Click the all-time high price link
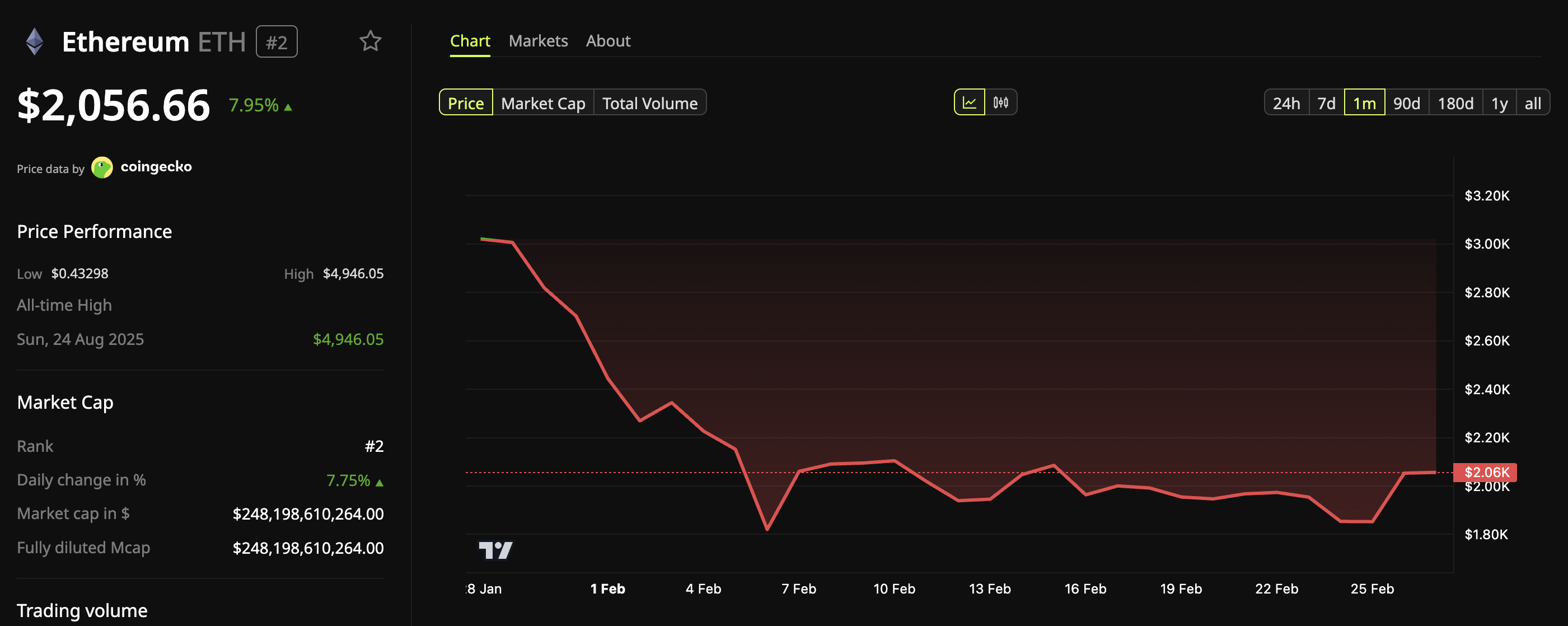Image resolution: width=1568 pixels, height=626 pixels. click(349, 339)
